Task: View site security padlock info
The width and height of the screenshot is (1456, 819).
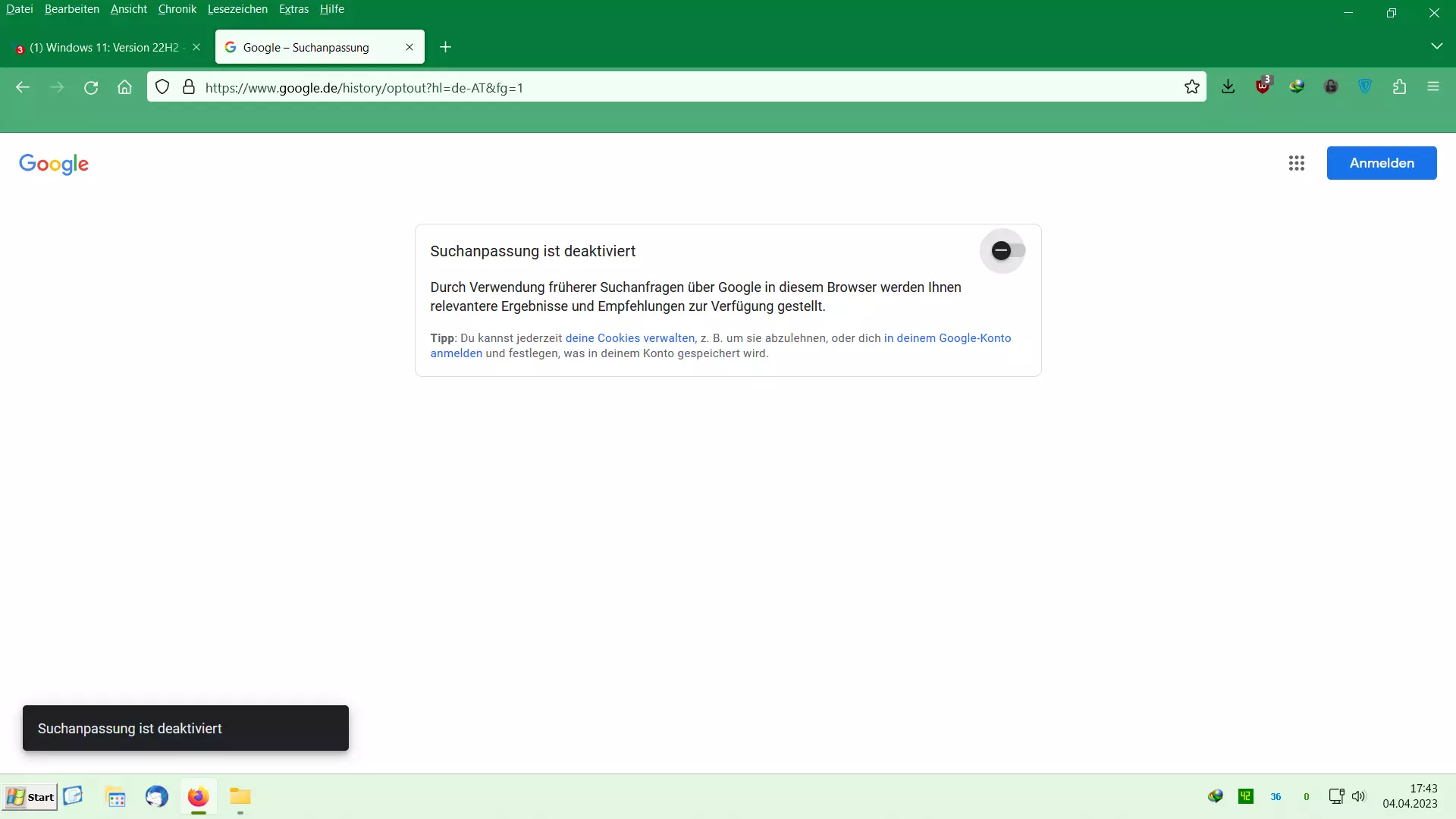Action: tap(189, 87)
